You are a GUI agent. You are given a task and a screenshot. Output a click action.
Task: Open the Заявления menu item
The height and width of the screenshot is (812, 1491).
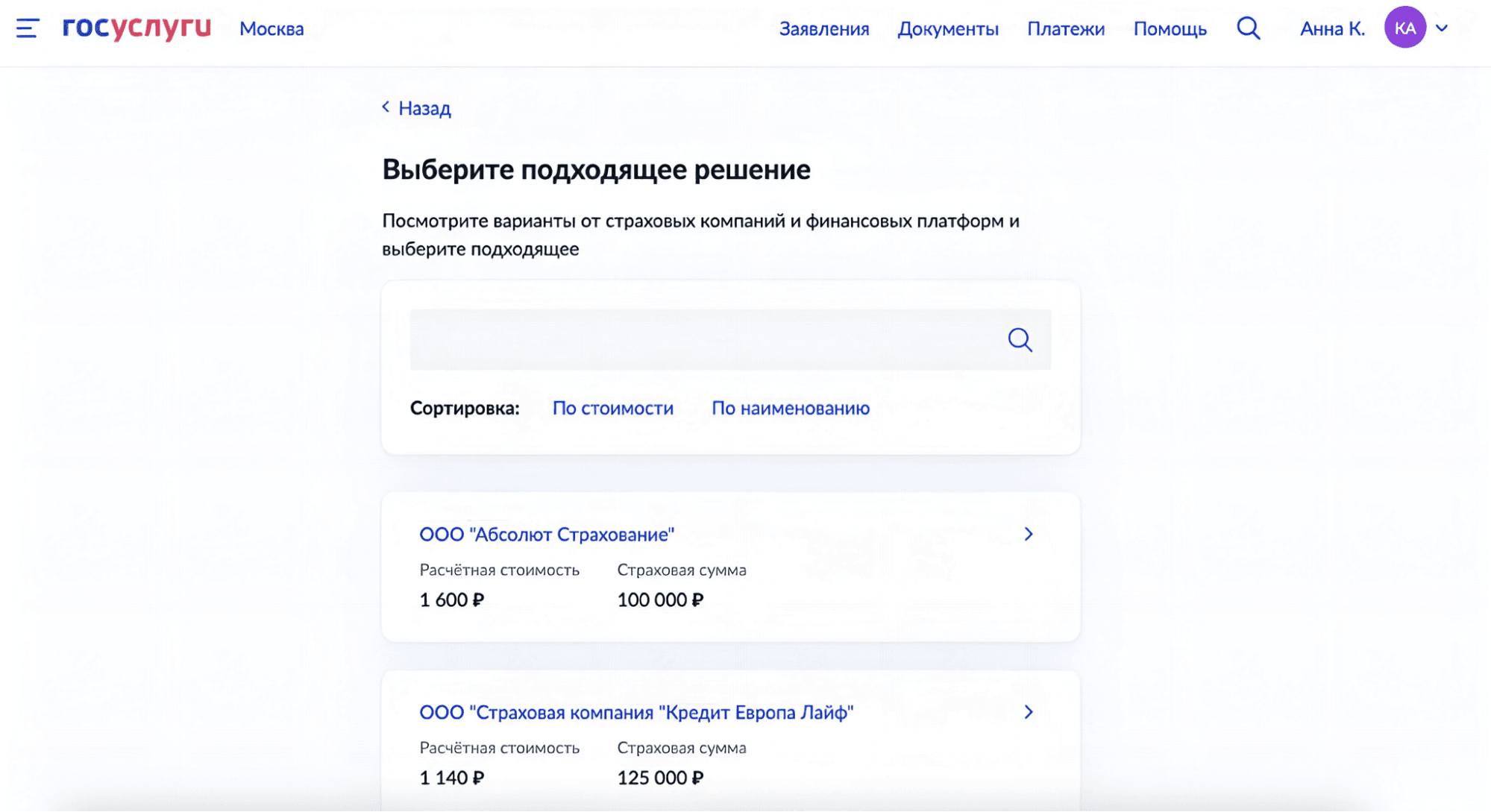[824, 29]
